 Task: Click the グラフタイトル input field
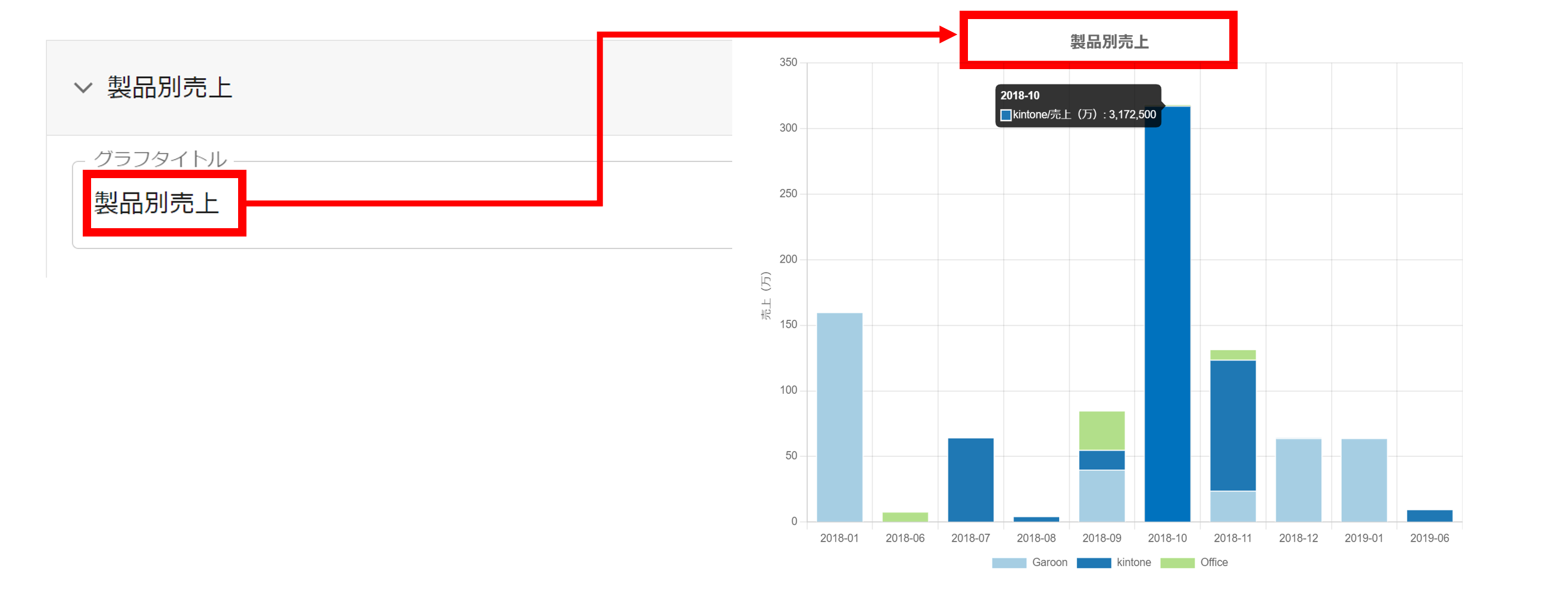(402, 204)
